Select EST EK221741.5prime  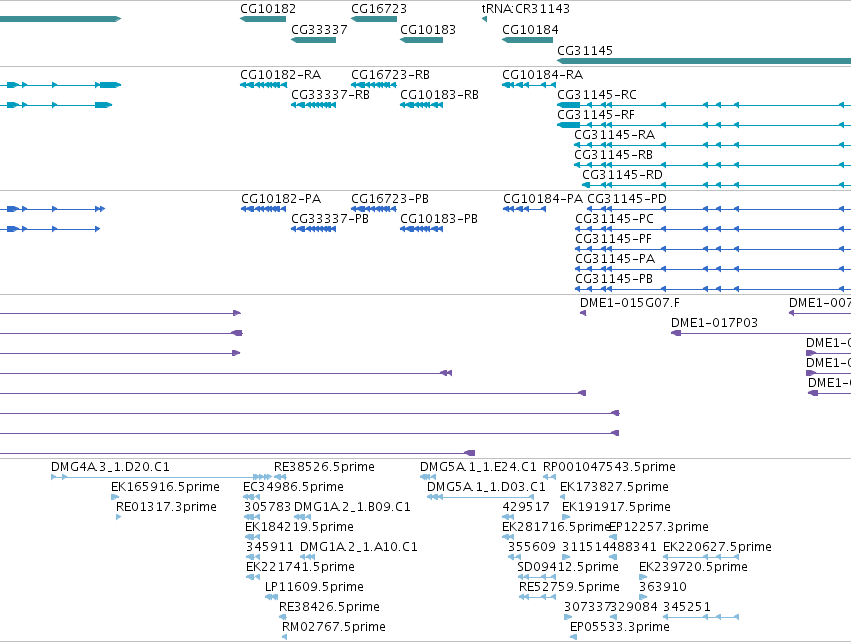point(301,567)
